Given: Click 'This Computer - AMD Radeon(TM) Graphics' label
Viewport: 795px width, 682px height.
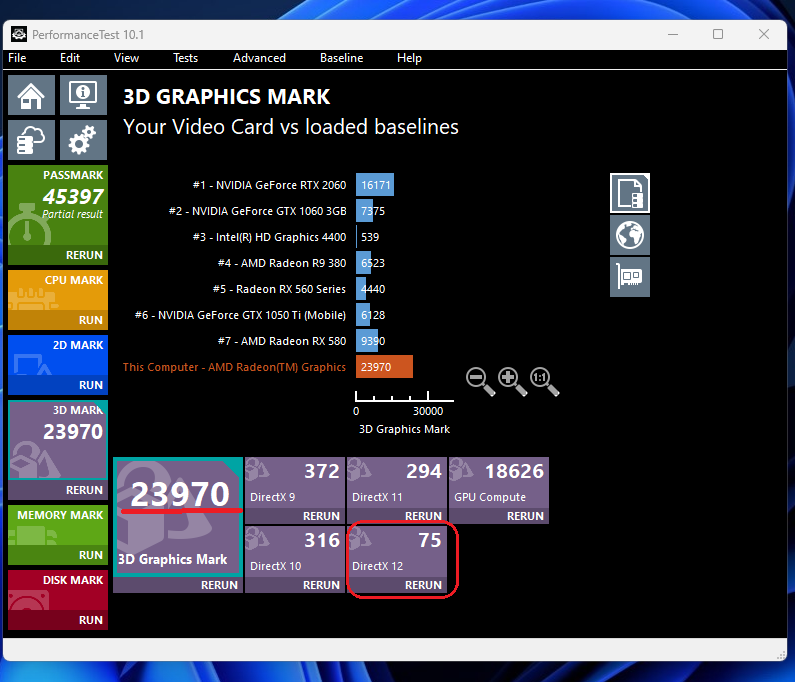Looking at the screenshot, I should click(234, 367).
